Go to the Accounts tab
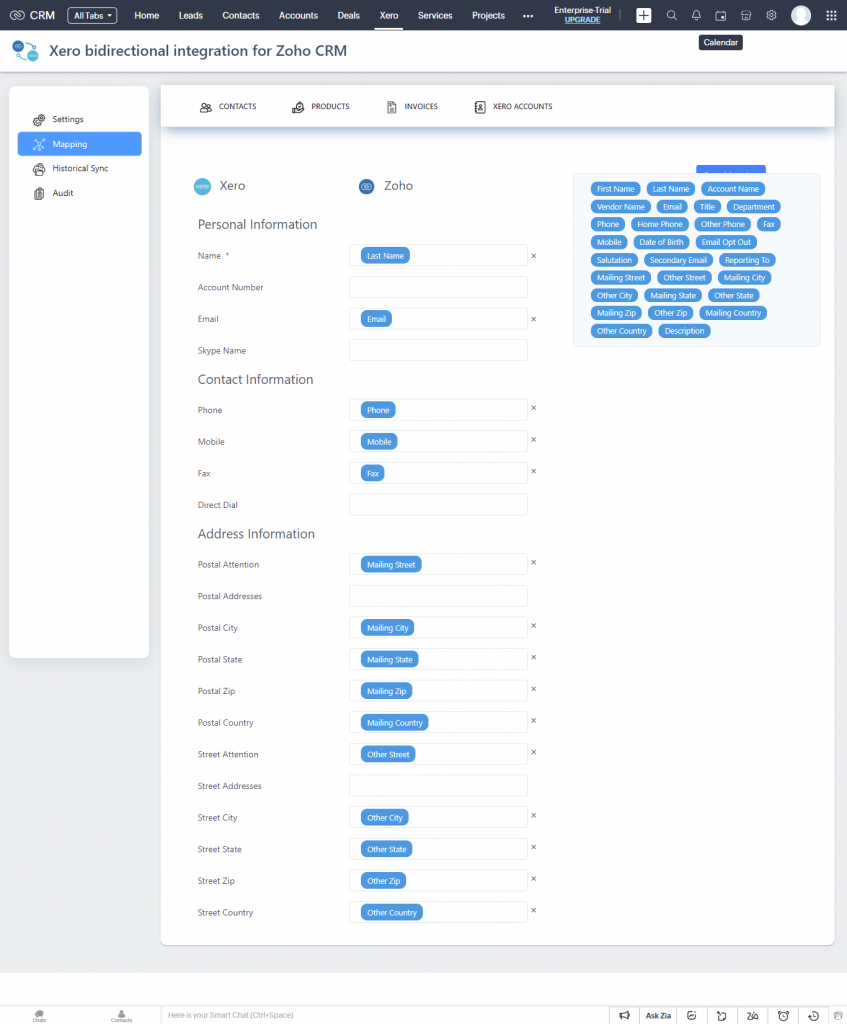 pos(298,16)
